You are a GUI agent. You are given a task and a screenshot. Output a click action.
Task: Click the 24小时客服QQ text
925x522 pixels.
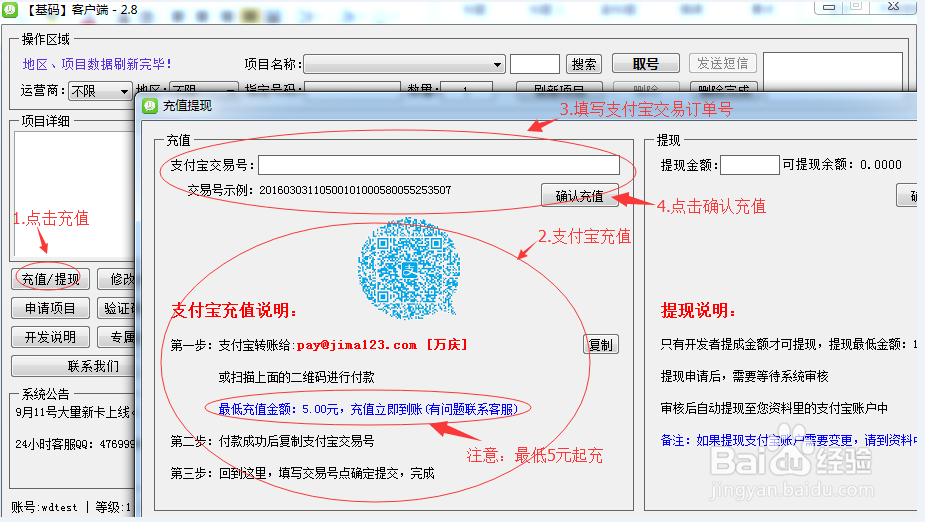pyautogui.click(x=75, y=444)
